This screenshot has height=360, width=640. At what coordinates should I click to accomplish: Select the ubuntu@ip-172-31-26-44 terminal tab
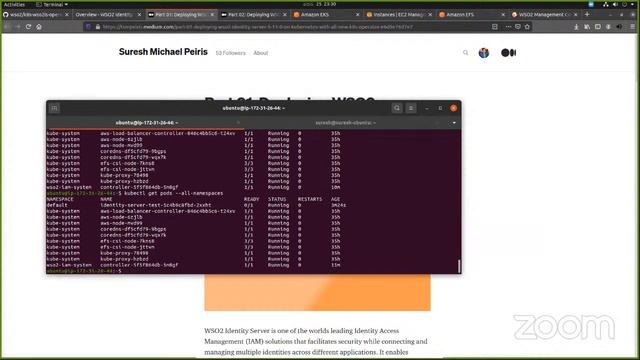point(146,123)
